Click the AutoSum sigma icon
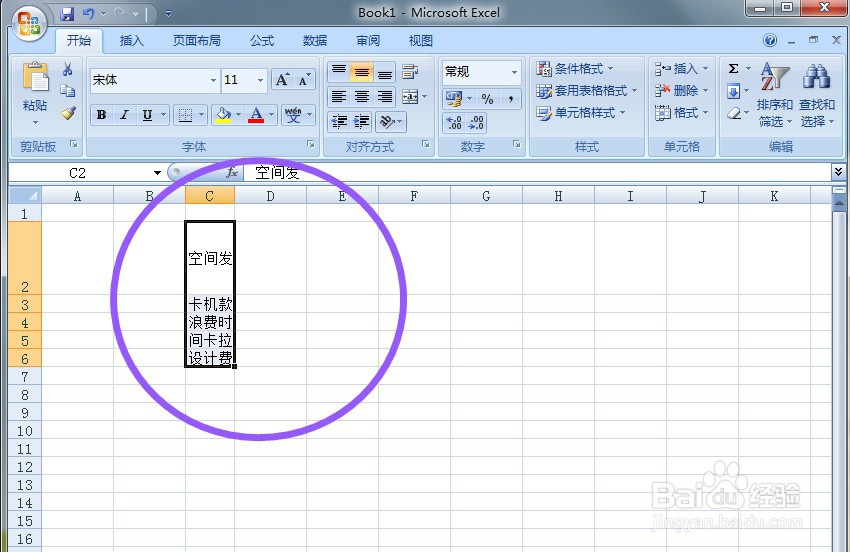Image resolution: width=850 pixels, height=552 pixels. click(x=733, y=68)
